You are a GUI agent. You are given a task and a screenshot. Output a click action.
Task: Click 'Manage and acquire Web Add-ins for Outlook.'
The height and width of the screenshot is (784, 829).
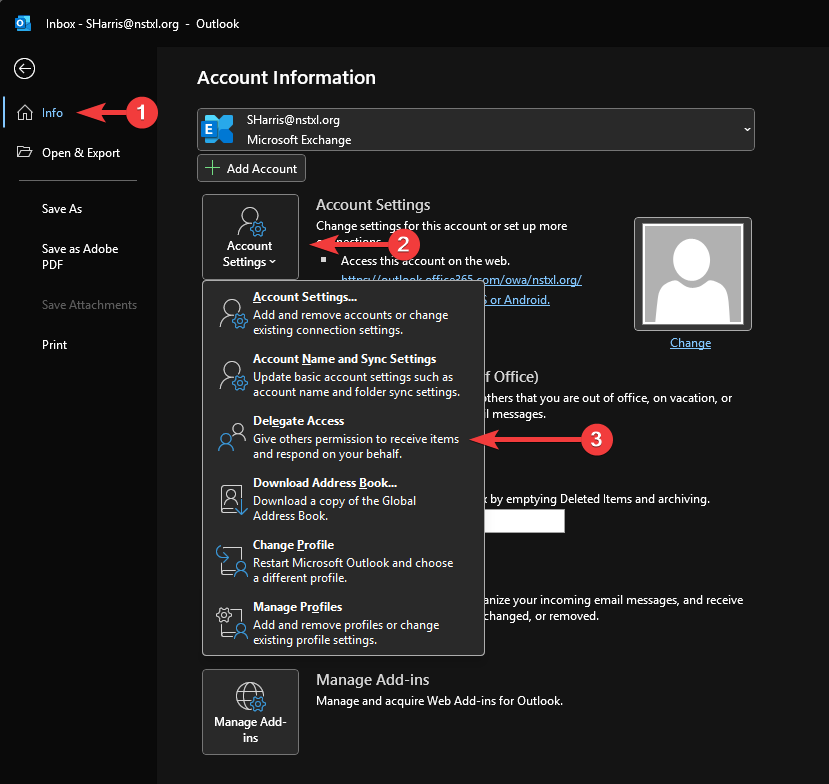click(x=439, y=701)
